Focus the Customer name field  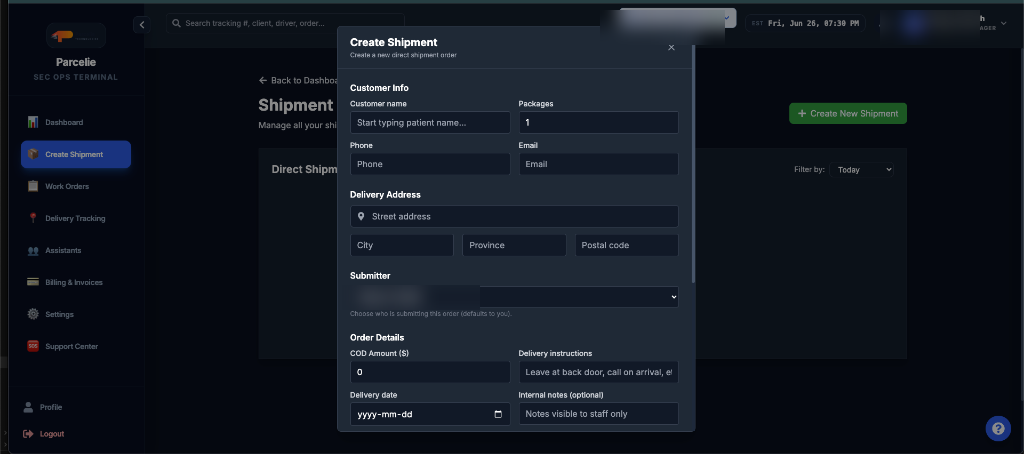click(430, 122)
